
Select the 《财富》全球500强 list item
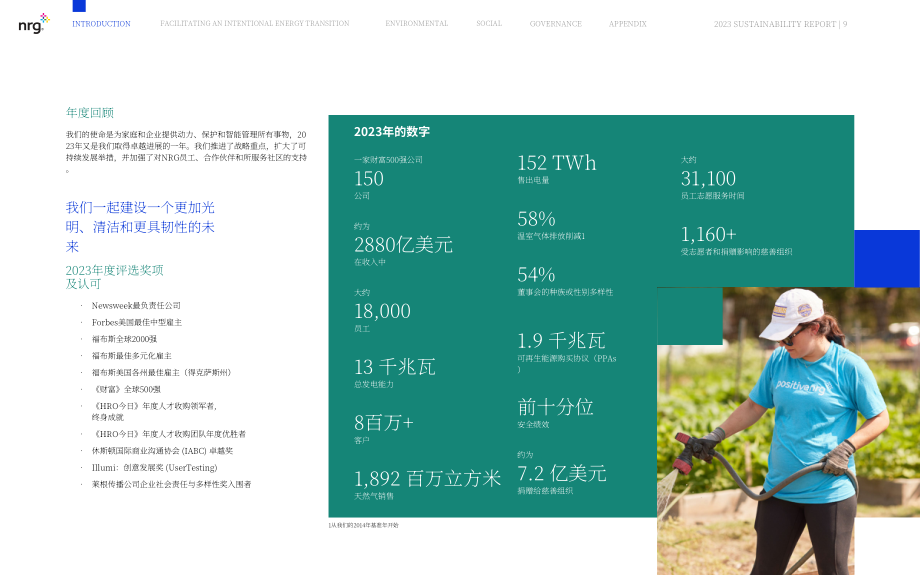(126, 389)
